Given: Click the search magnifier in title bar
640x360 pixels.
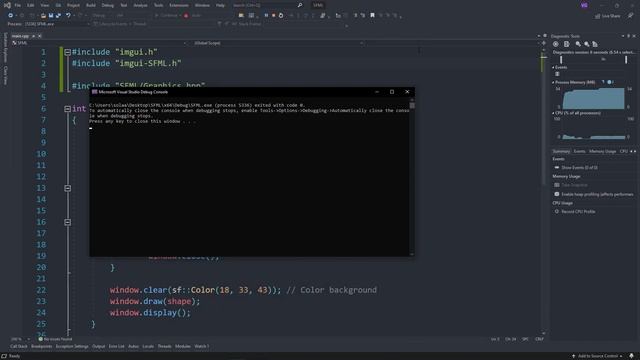Looking at the screenshot, I should tap(300, 5).
